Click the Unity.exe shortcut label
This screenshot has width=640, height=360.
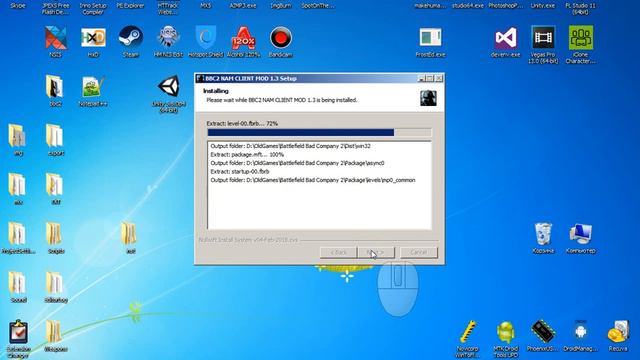tap(543, 6)
